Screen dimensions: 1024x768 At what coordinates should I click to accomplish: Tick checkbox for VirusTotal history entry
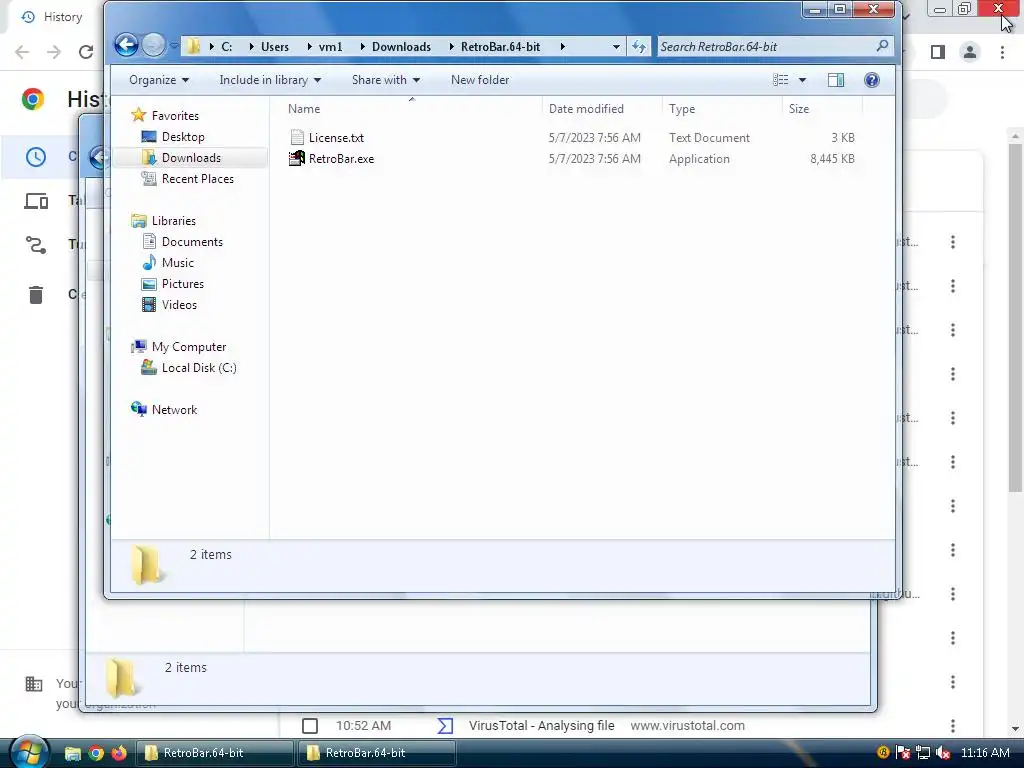point(310,726)
